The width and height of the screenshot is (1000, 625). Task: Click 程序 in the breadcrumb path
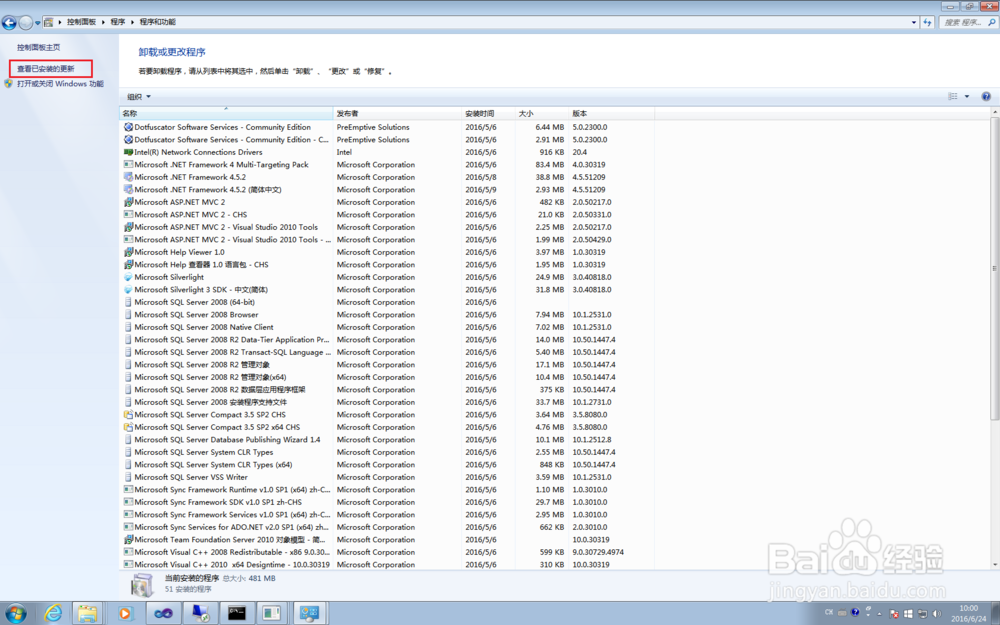click(118, 22)
